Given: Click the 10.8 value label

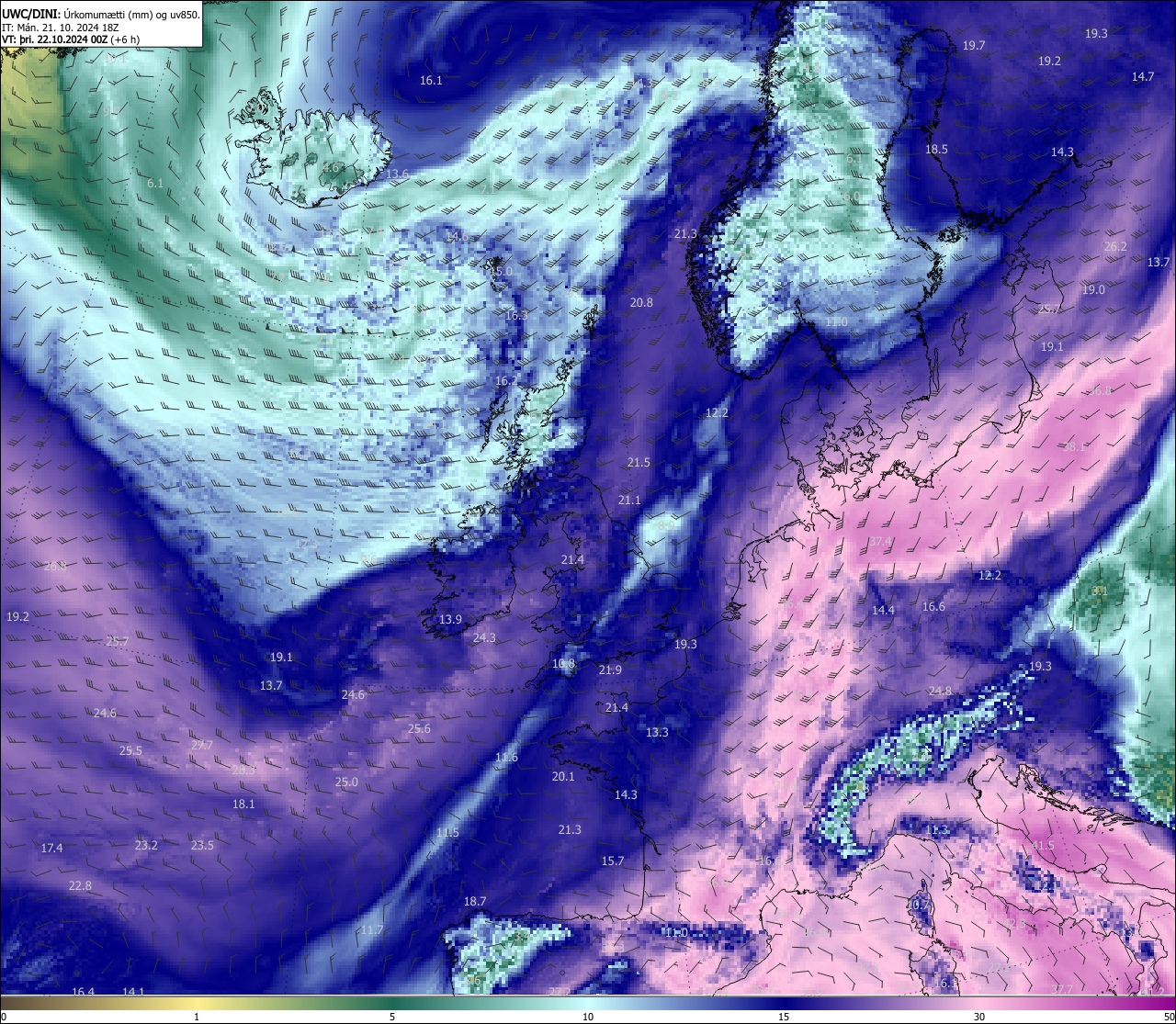Looking at the screenshot, I should 563,663.
